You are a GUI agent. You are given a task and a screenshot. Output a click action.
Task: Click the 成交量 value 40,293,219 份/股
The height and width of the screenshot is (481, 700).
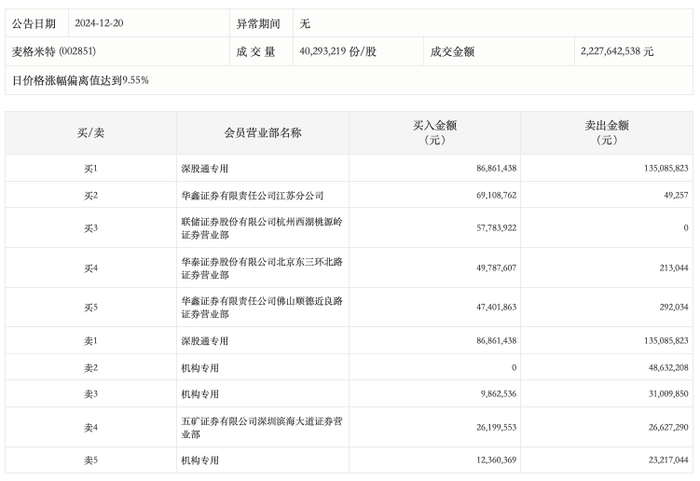(338, 51)
